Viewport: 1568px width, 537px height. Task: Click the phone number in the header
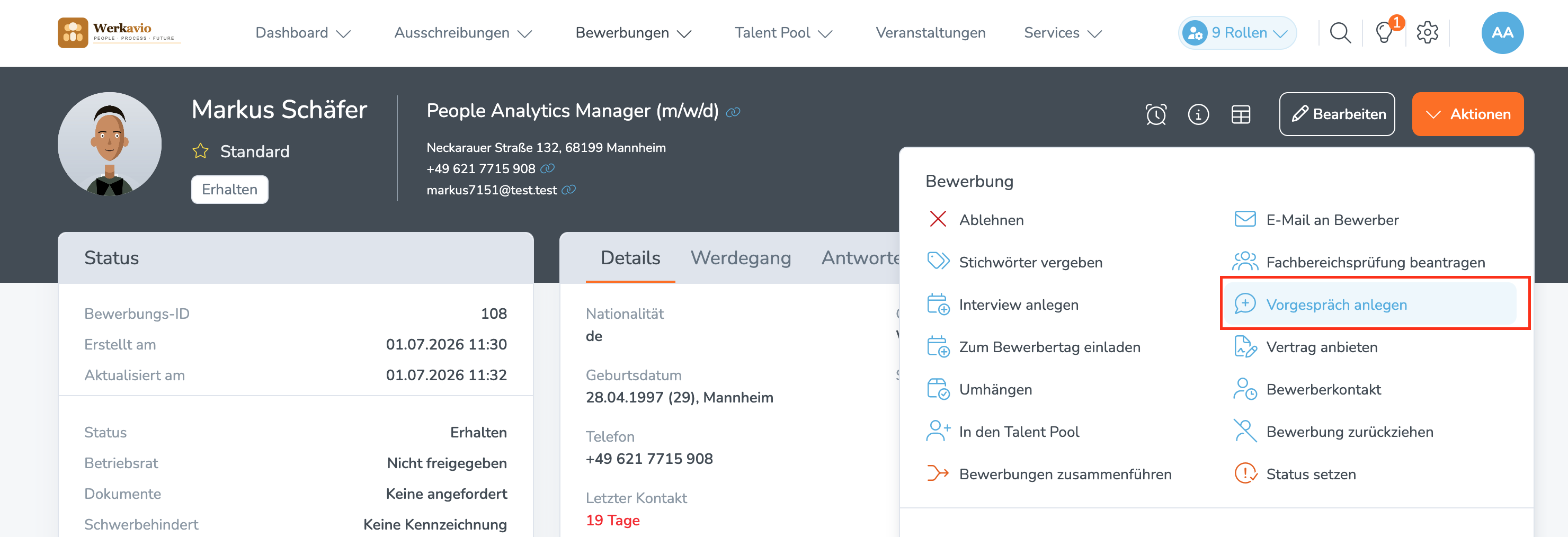pyautogui.click(x=481, y=168)
